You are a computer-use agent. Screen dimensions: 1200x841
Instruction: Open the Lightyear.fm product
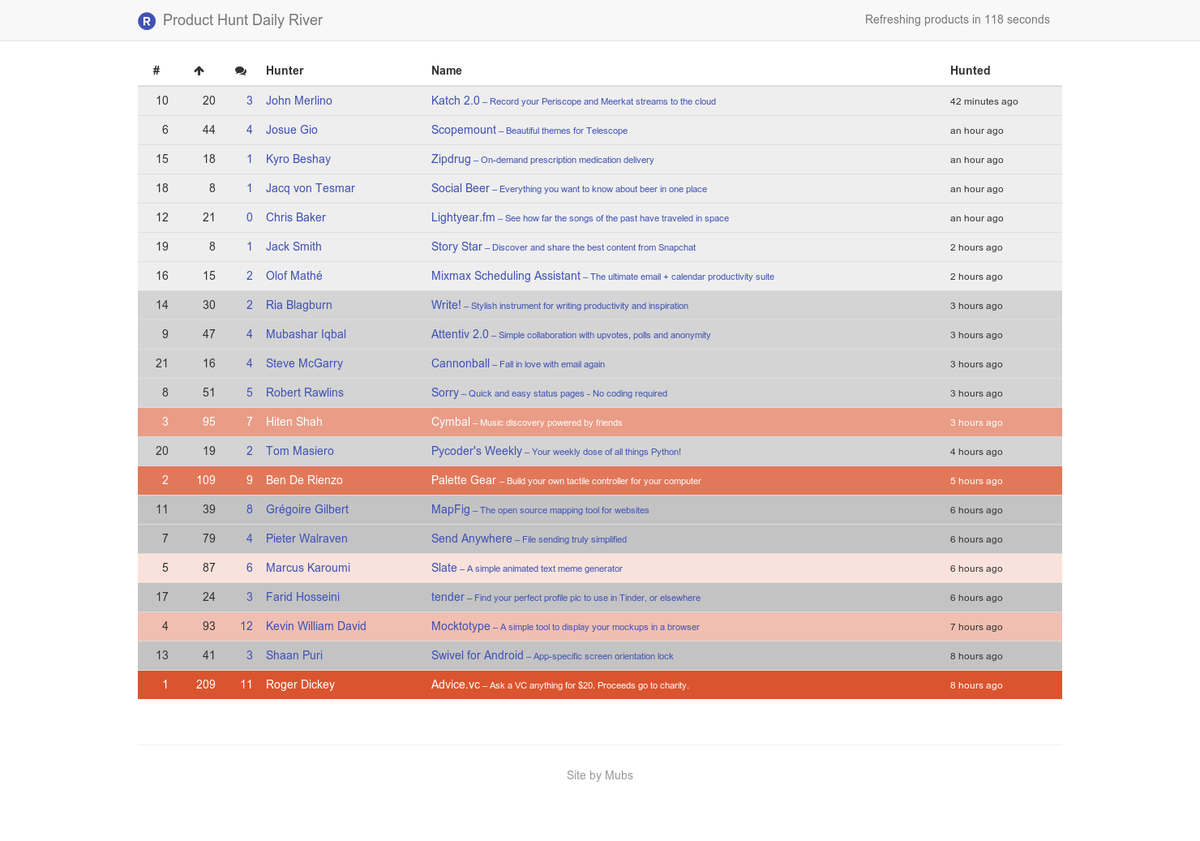(463, 217)
